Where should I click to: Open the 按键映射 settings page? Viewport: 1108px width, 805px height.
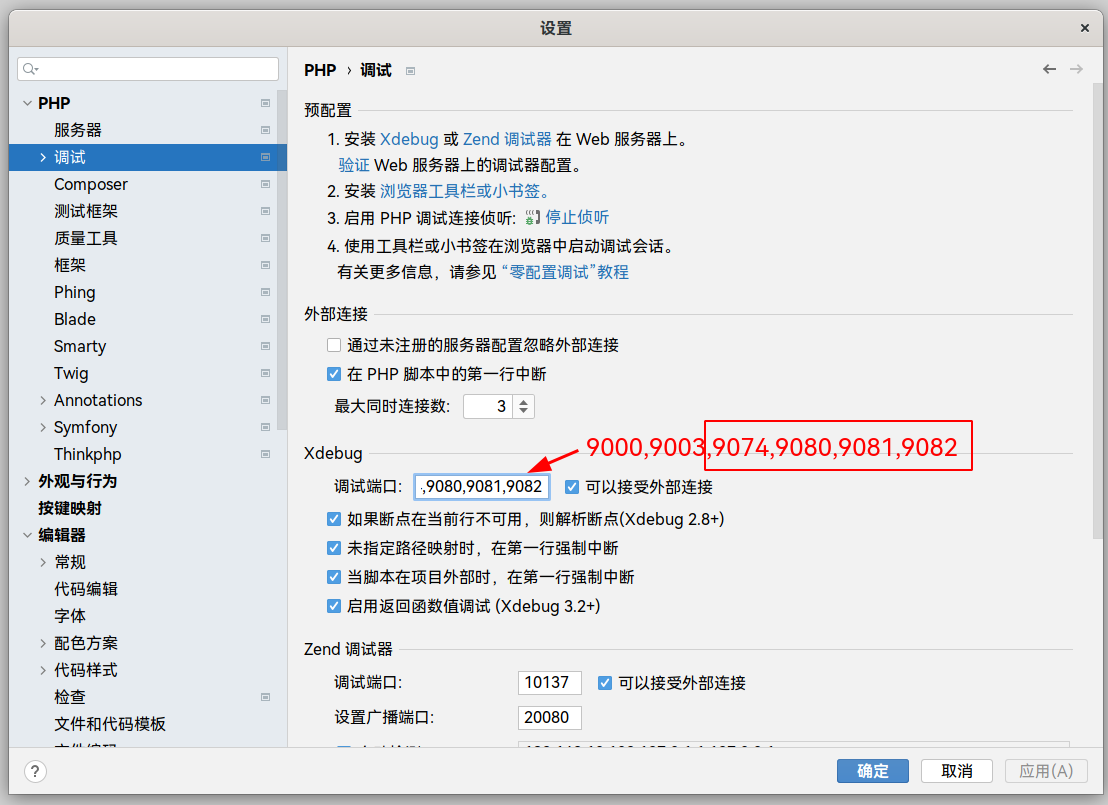pyautogui.click(x=70, y=508)
